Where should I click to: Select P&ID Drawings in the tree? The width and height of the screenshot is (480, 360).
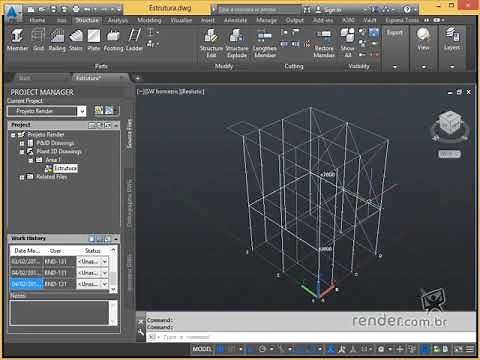pos(55,143)
